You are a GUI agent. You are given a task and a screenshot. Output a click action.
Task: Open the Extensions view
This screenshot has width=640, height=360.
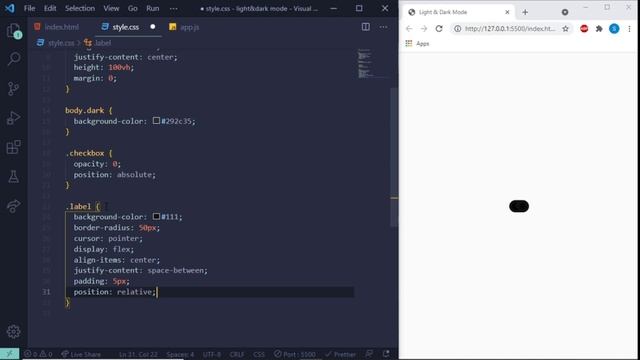(13, 147)
